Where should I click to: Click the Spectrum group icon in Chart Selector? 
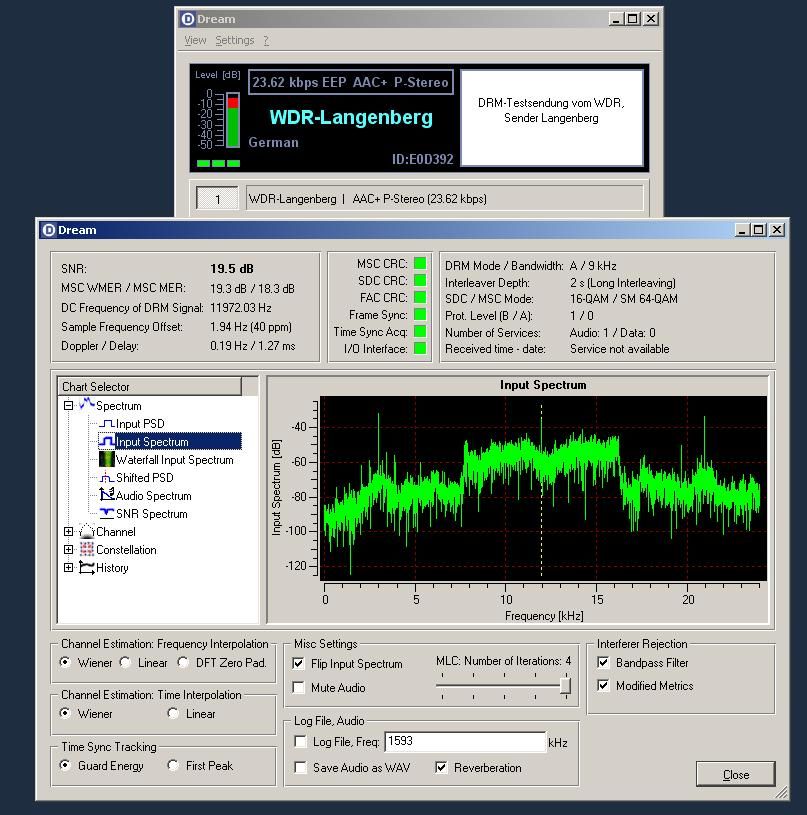click(87, 404)
